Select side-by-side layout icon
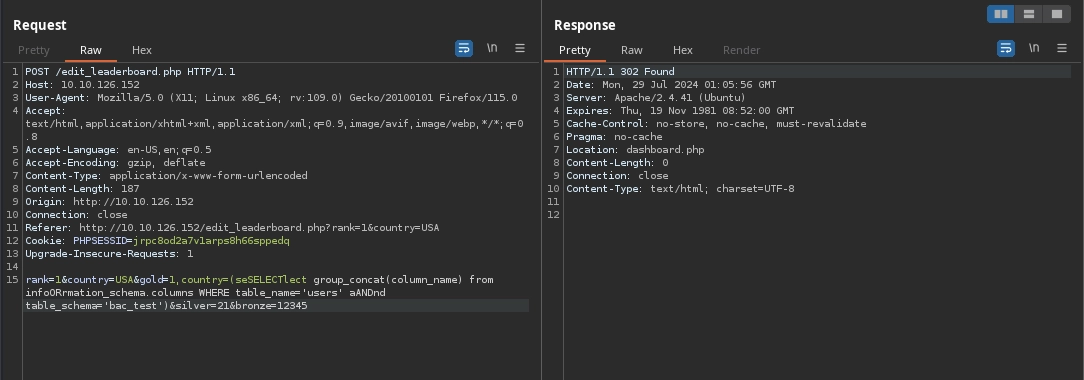Image resolution: width=1084 pixels, height=380 pixels. 1000,14
